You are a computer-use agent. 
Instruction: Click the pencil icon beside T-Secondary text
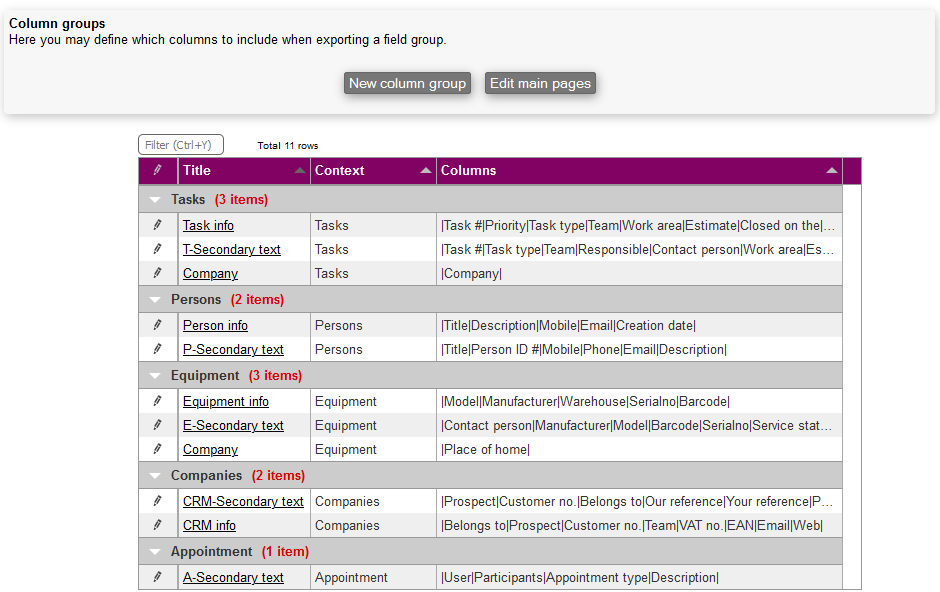coord(157,249)
